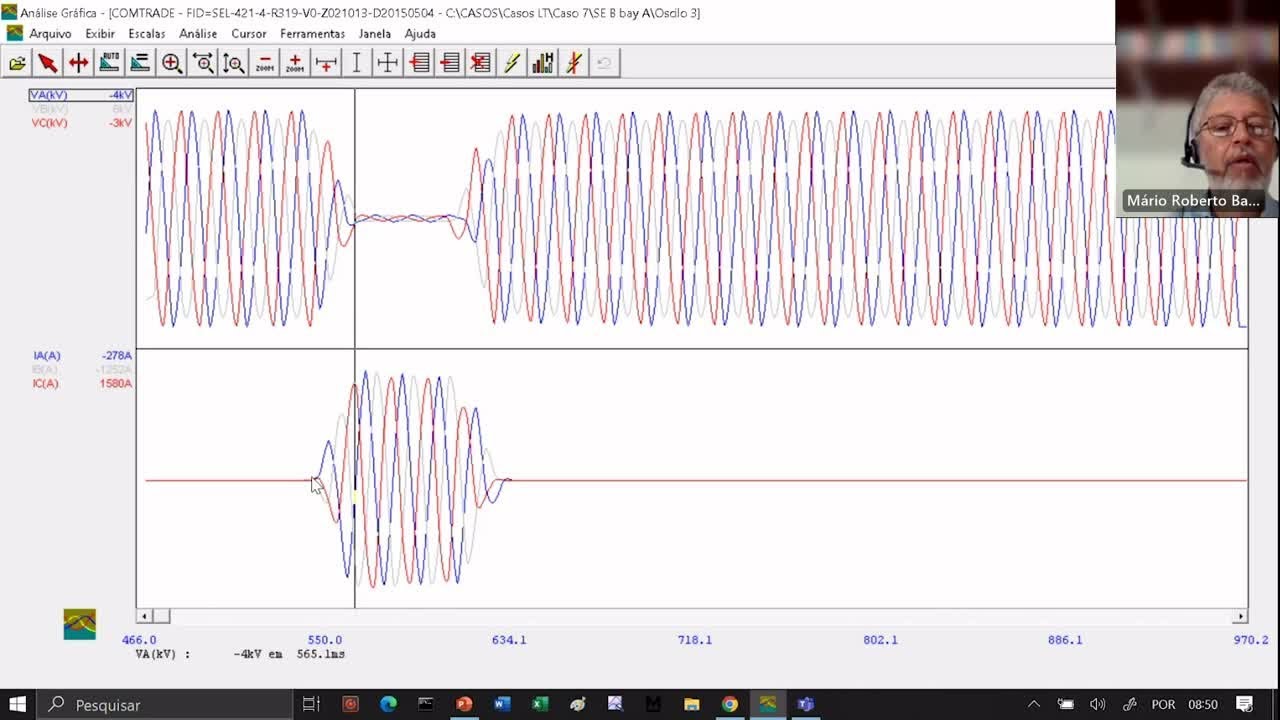Click the greyed undo arrow icon
1280x720 pixels.
[x=604, y=63]
